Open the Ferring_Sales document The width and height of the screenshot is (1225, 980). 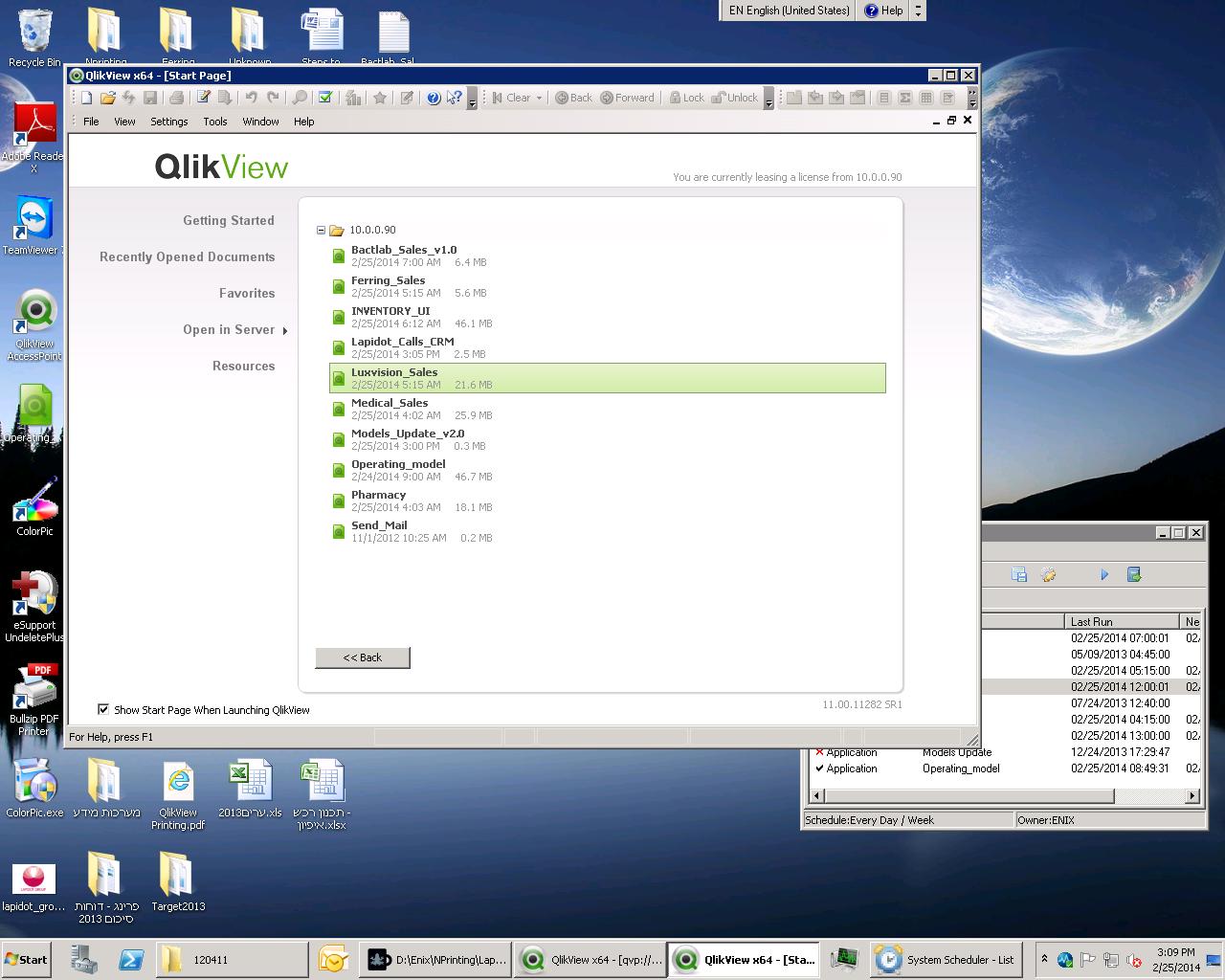(607, 286)
